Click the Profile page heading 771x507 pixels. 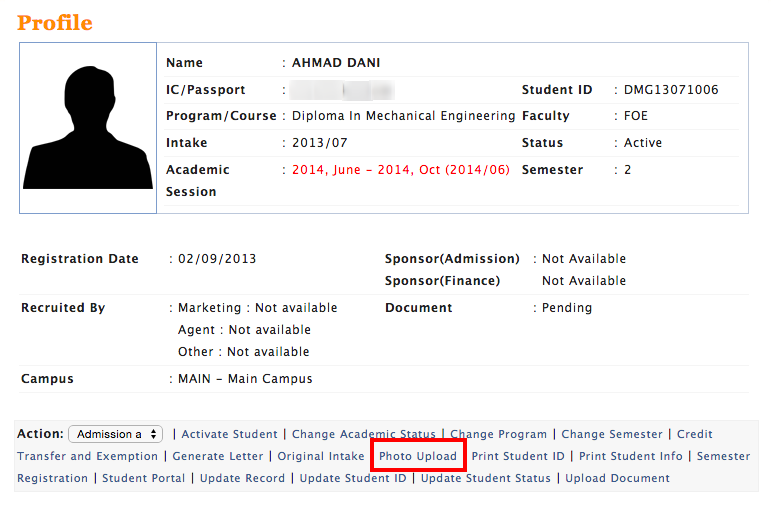(x=55, y=23)
